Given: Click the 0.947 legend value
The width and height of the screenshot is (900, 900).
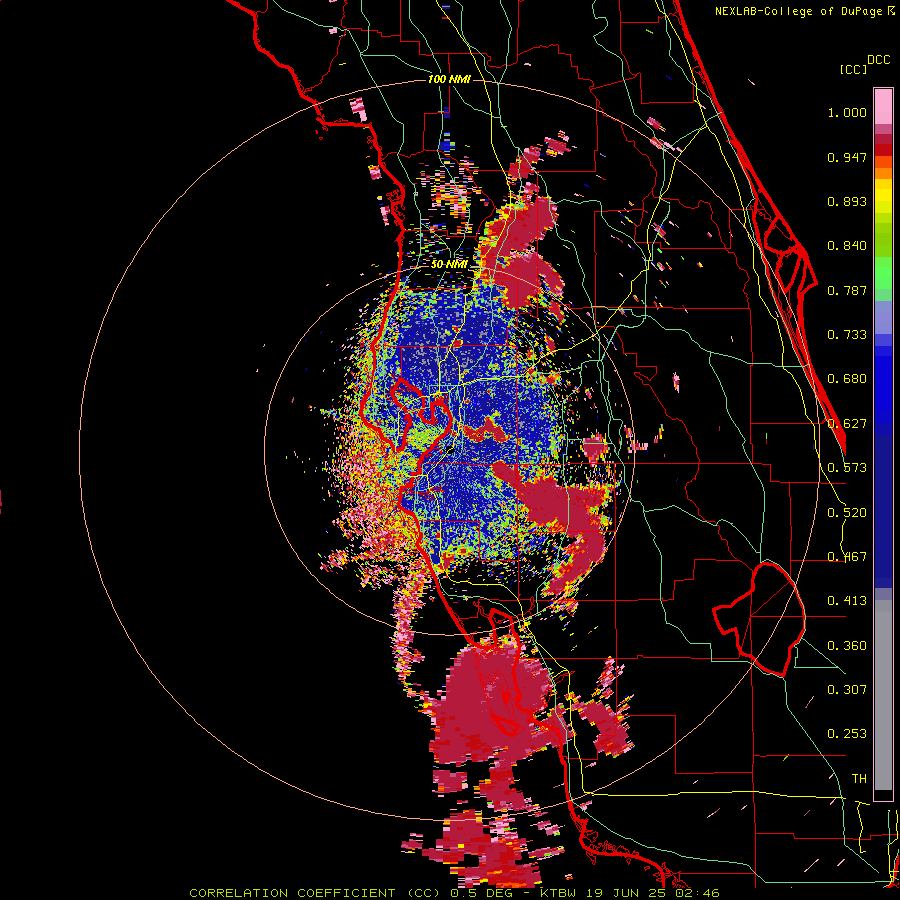Looking at the screenshot, I should point(847,157).
